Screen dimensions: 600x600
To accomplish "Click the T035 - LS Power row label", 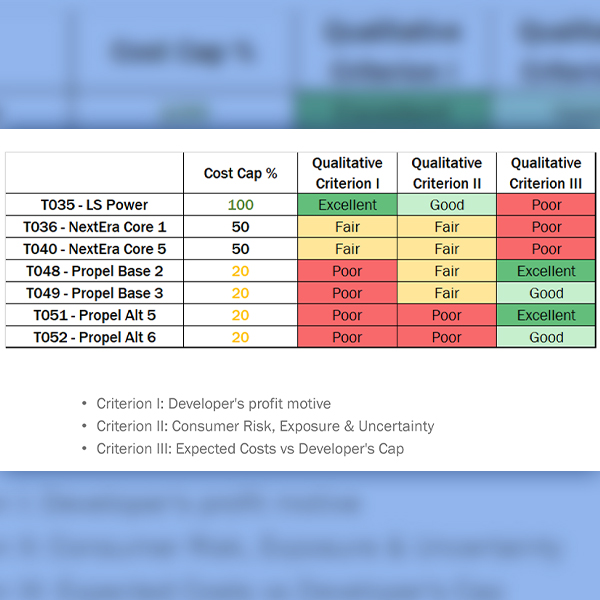I will (x=94, y=205).
